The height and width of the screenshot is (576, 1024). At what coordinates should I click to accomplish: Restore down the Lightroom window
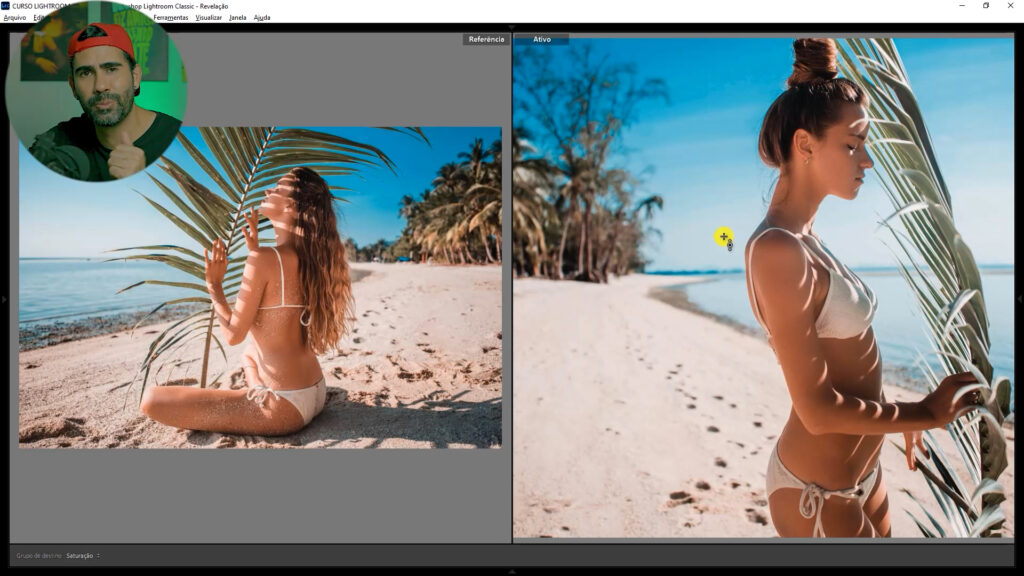985,5
